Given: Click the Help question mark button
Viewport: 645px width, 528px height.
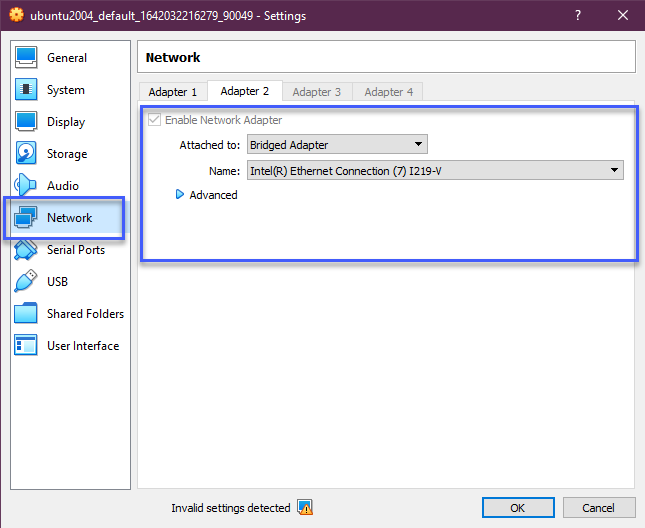Looking at the screenshot, I should click(x=577, y=16).
